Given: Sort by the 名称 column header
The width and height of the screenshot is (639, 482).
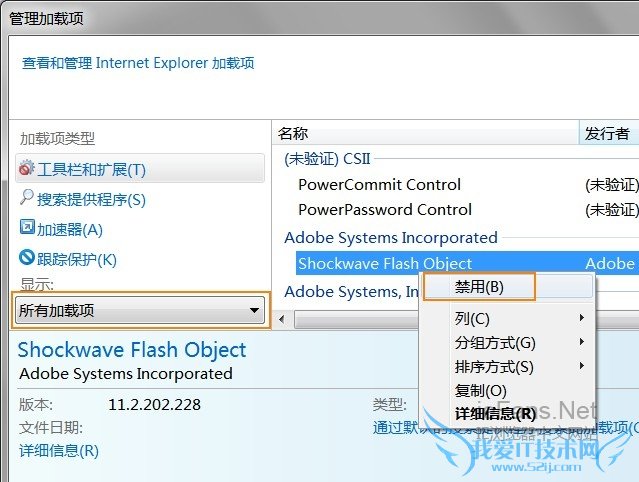Looking at the screenshot, I should [x=293, y=133].
